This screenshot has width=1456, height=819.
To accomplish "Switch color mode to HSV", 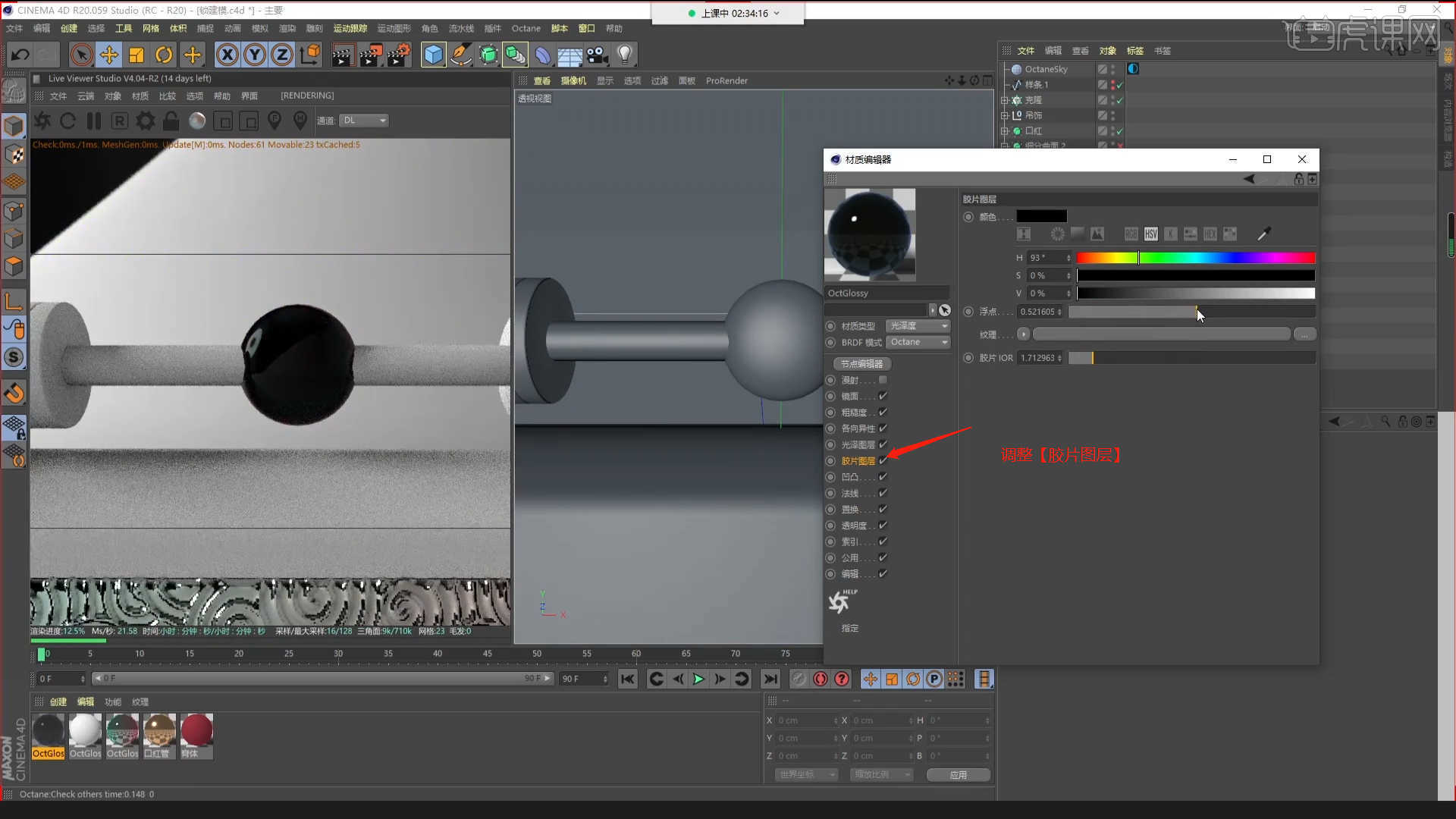I will 1151,234.
